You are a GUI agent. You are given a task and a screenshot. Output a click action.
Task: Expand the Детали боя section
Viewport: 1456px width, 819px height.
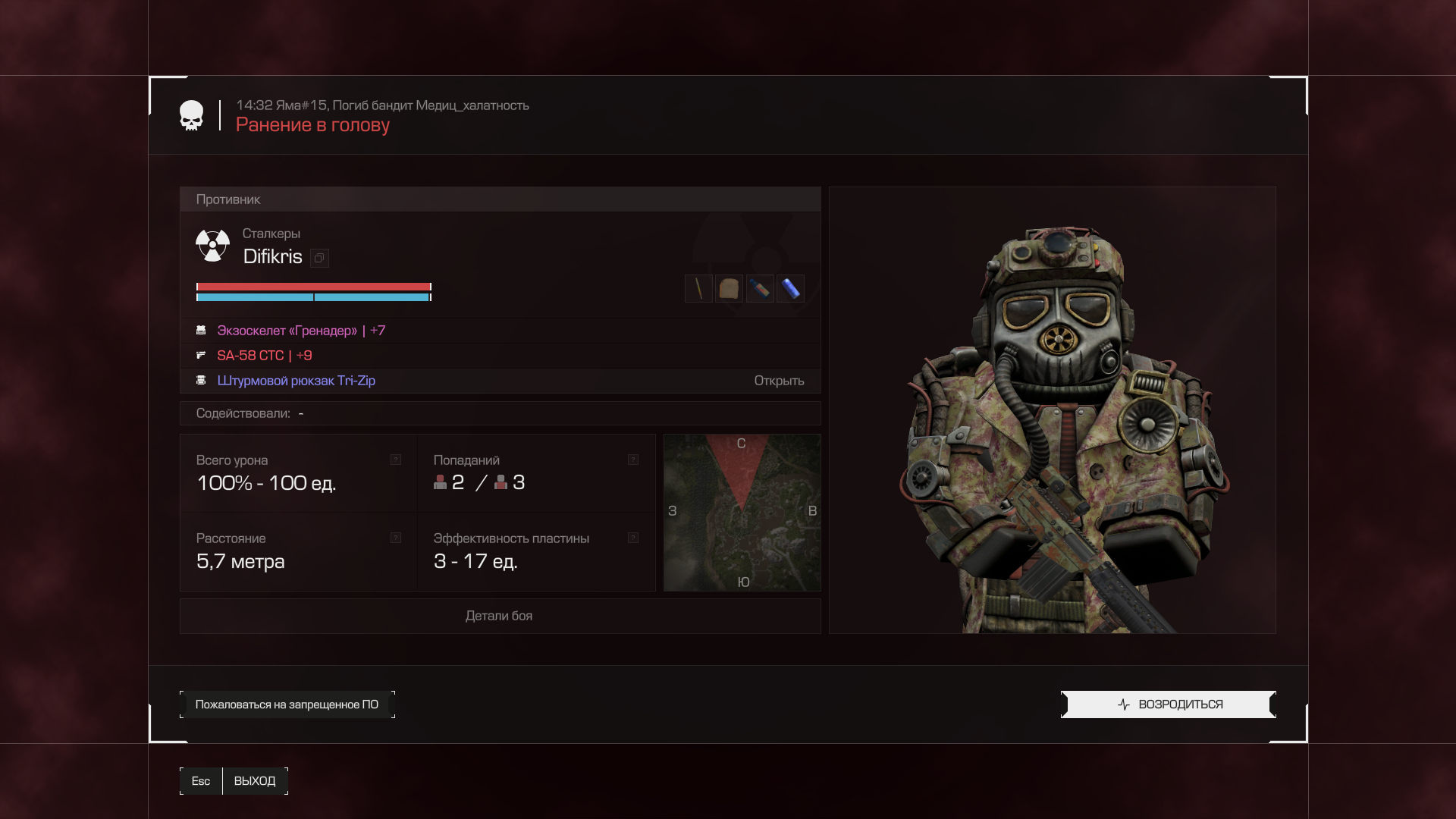[x=500, y=616]
